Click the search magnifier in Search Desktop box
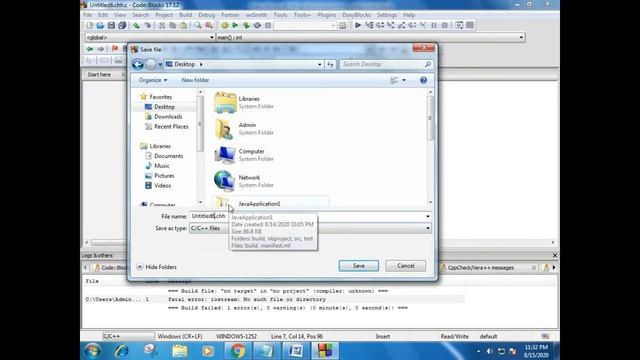Viewport: 640px width, 360px height. [x=427, y=64]
